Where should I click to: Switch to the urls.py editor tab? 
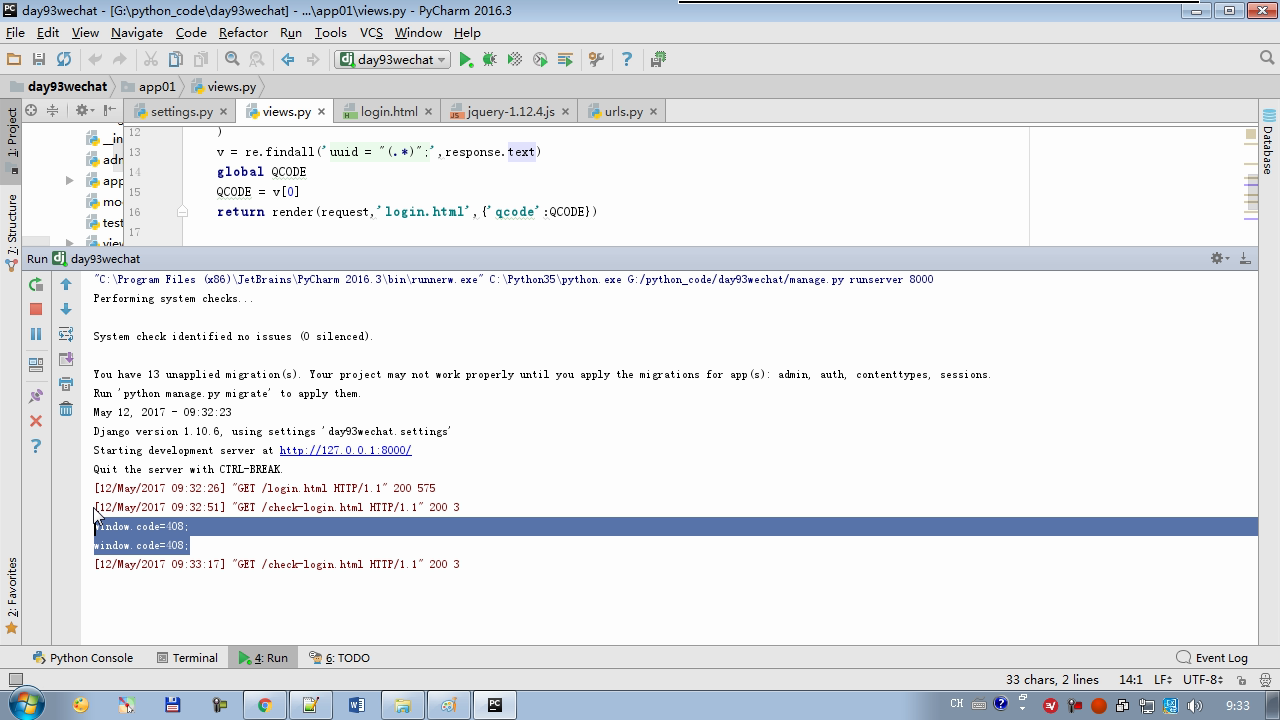point(623,111)
